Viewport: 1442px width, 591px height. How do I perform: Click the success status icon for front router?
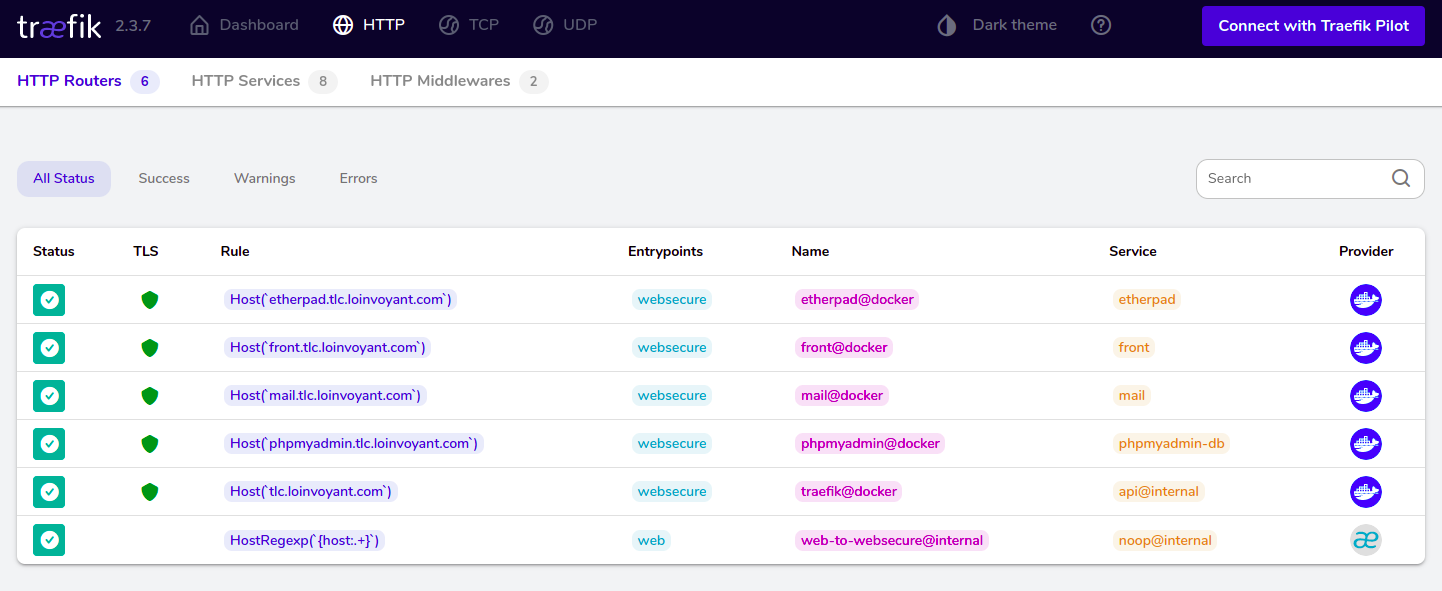point(49,348)
